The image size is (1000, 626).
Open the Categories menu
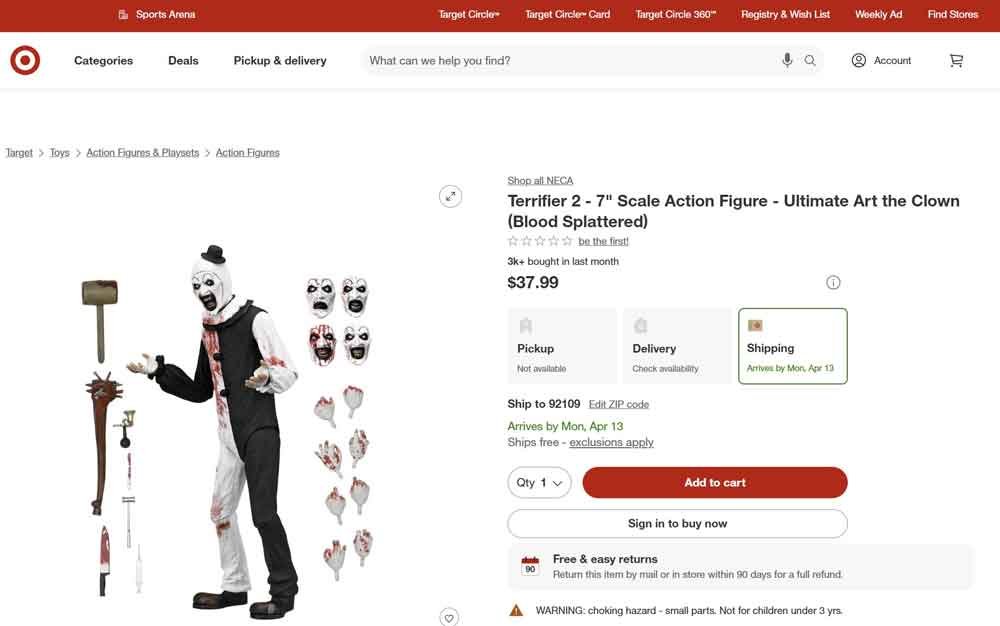103,61
